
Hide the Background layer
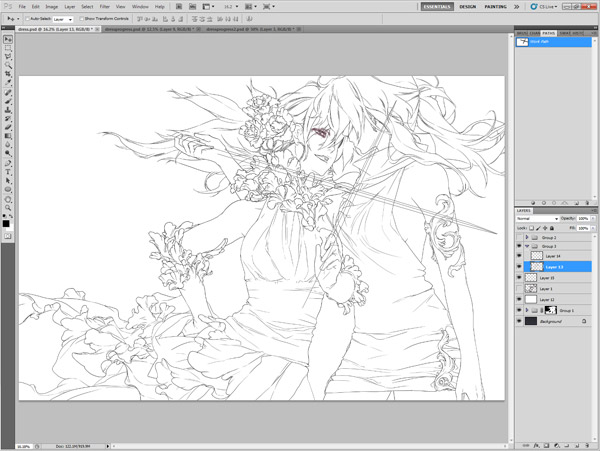click(519, 321)
